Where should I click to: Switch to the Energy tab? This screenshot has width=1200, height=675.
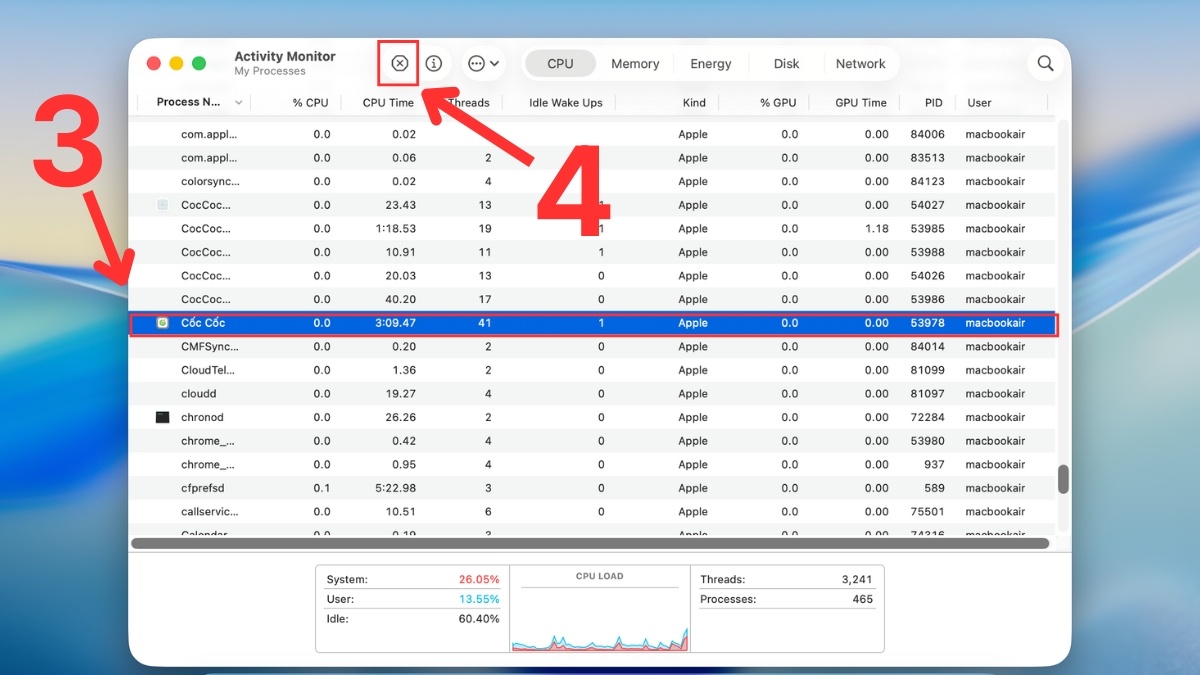710,63
